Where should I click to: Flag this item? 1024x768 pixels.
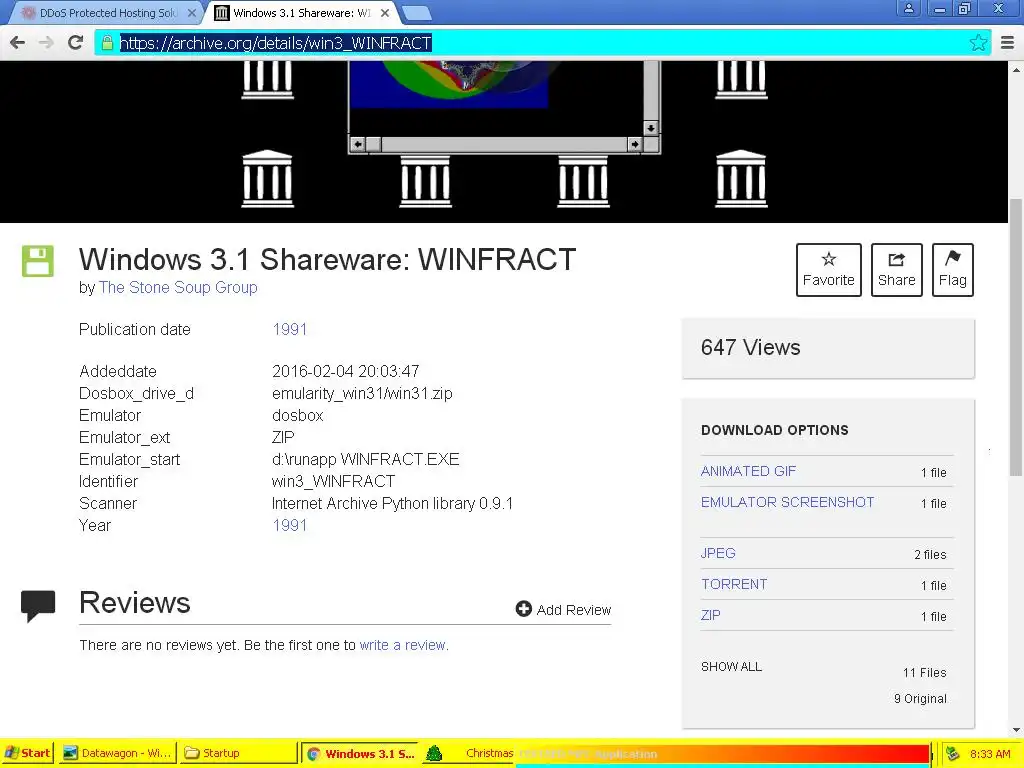point(953,270)
